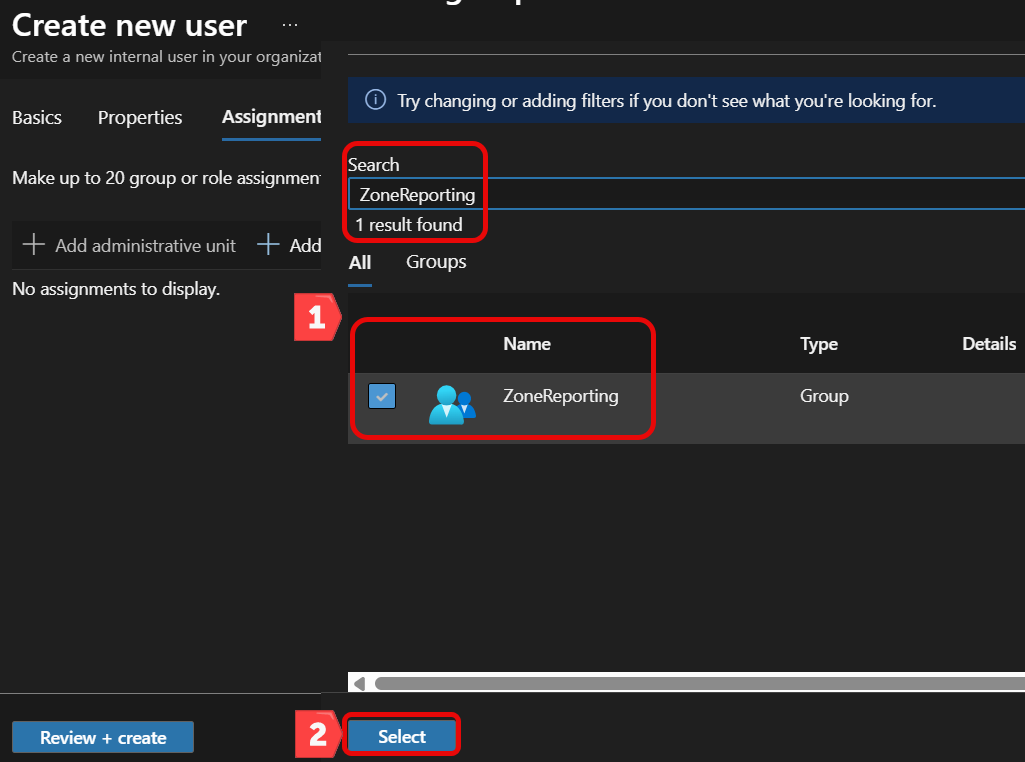This screenshot has height=762, width=1025.
Task: Sort by the Name column header
Action: [527, 344]
